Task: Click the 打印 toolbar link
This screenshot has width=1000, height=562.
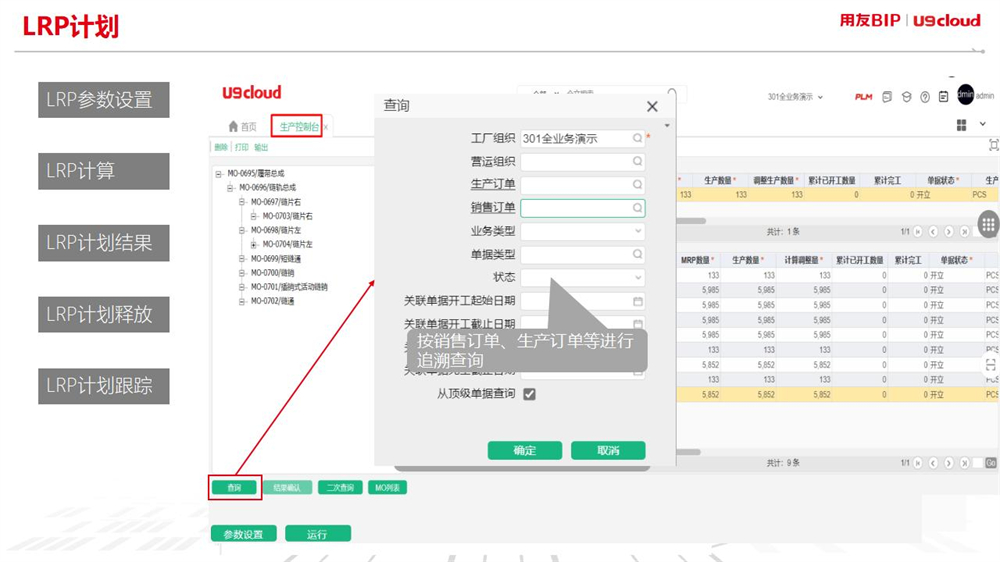Action: (242, 147)
